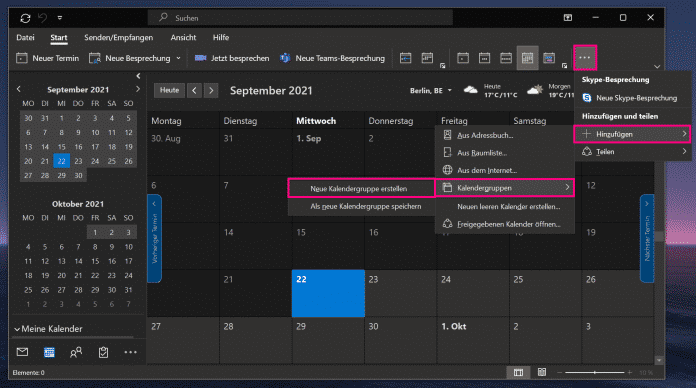Click the Nächster Termin side tab
This screenshot has width=696, height=388.
click(x=647, y=238)
